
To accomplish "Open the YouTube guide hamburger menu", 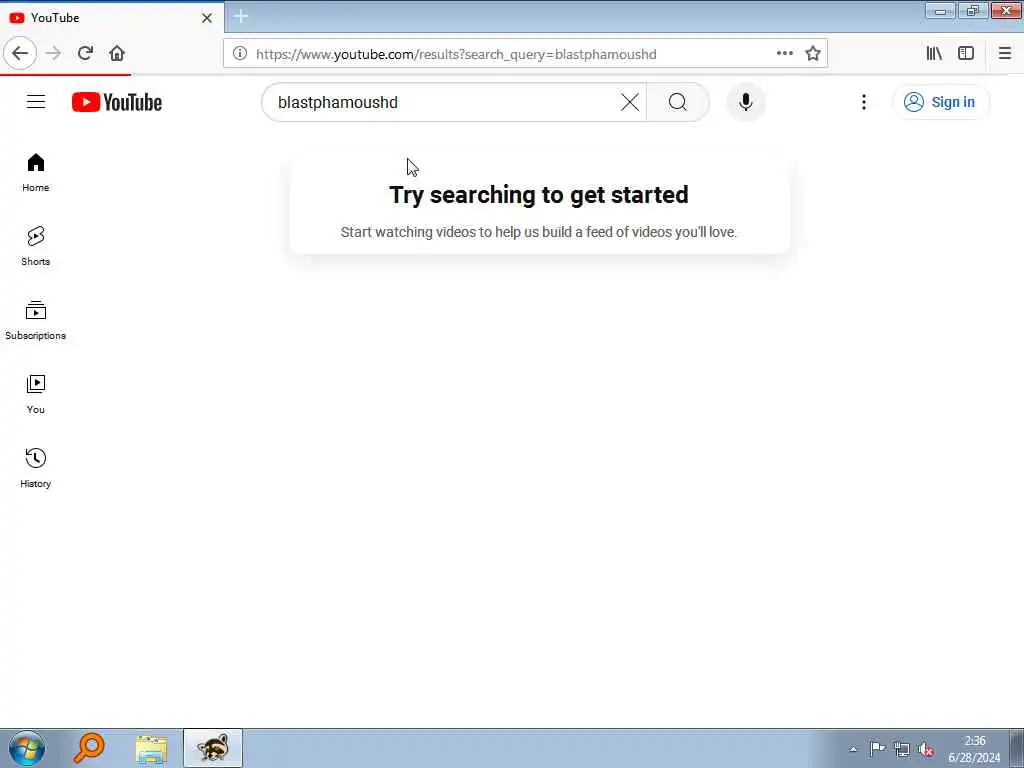I will coord(36,102).
